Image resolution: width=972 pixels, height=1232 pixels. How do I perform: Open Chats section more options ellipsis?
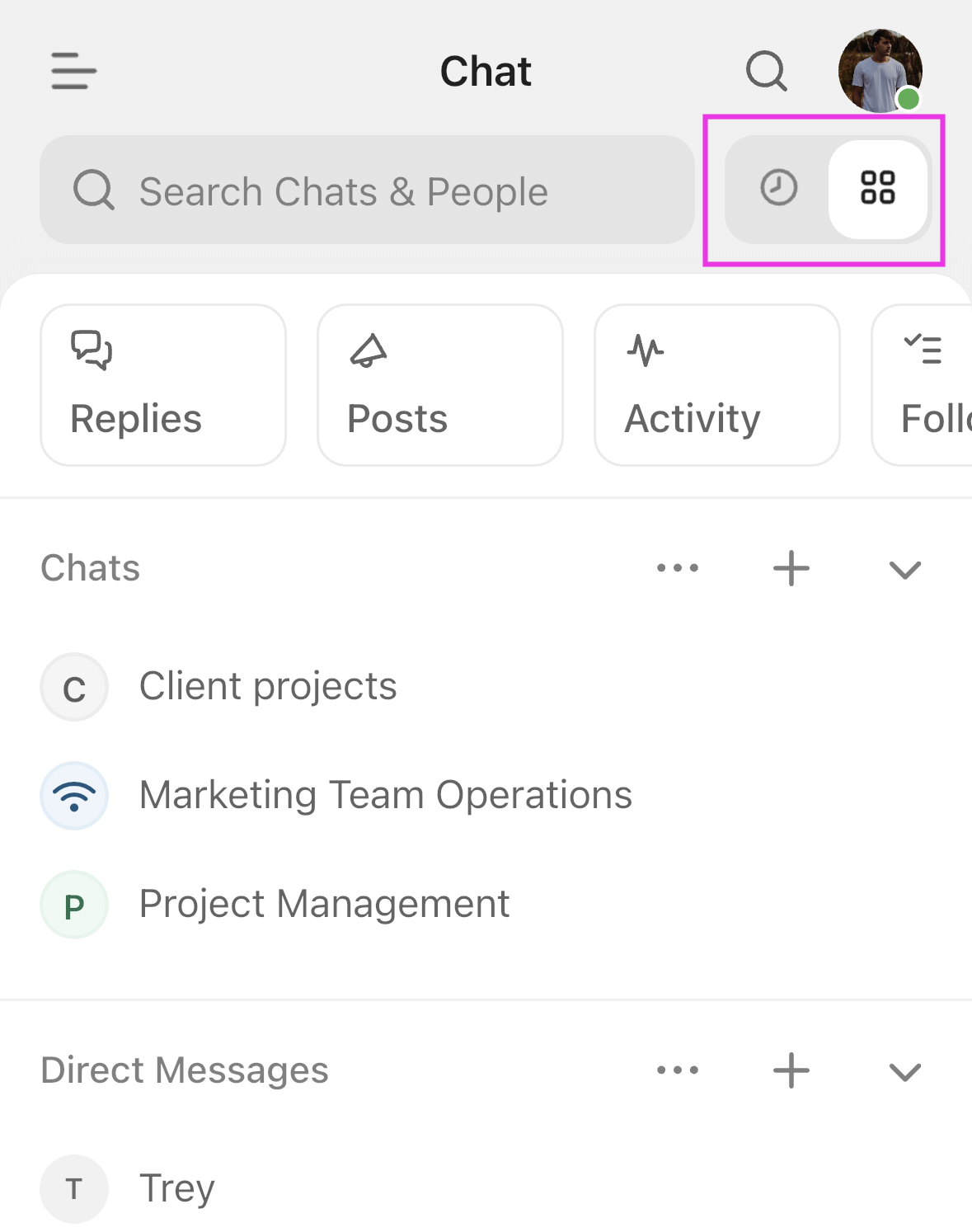click(677, 568)
